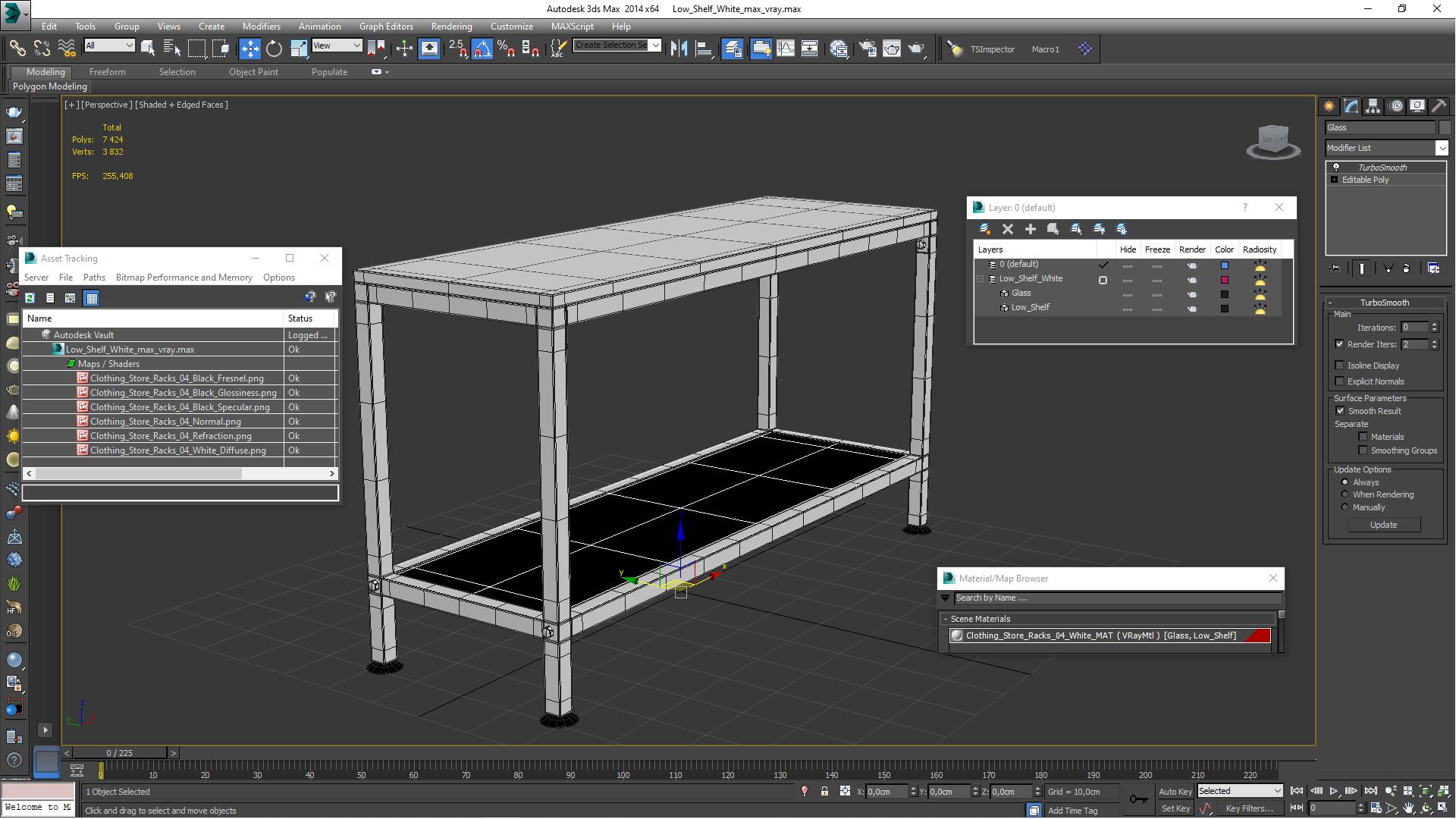The height and width of the screenshot is (819, 1456).
Task: Click the TSInspector toolbar button
Action: coord(992,49)
